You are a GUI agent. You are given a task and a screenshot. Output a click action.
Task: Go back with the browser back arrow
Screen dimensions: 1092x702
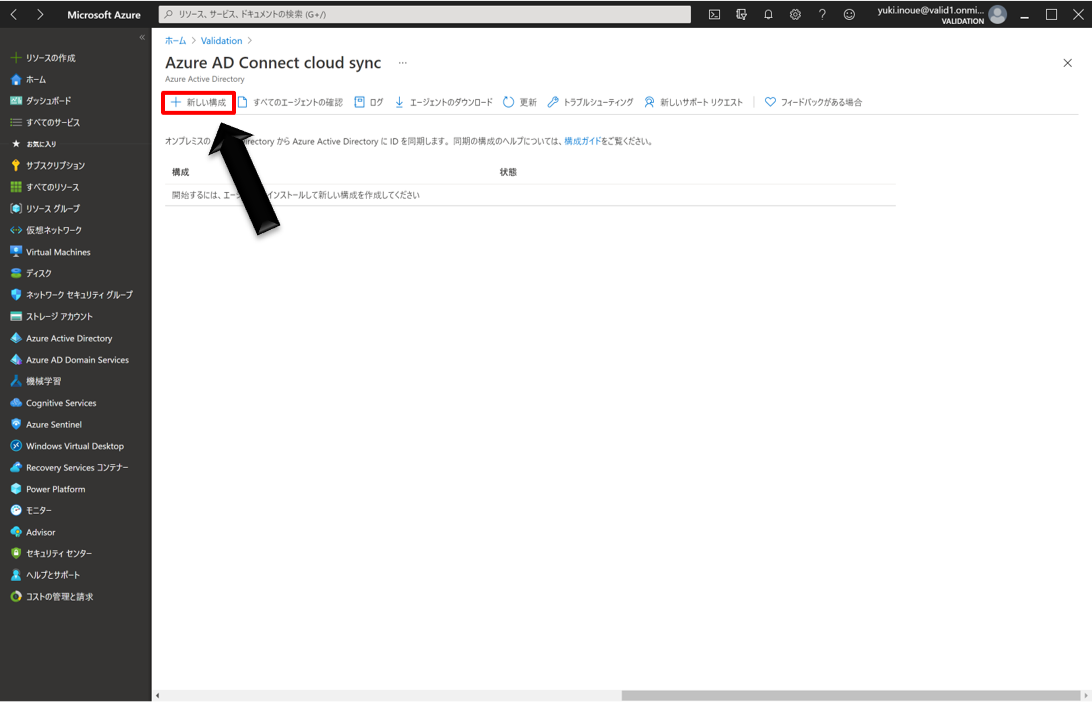pyautogui.click(x=14, y=15)
